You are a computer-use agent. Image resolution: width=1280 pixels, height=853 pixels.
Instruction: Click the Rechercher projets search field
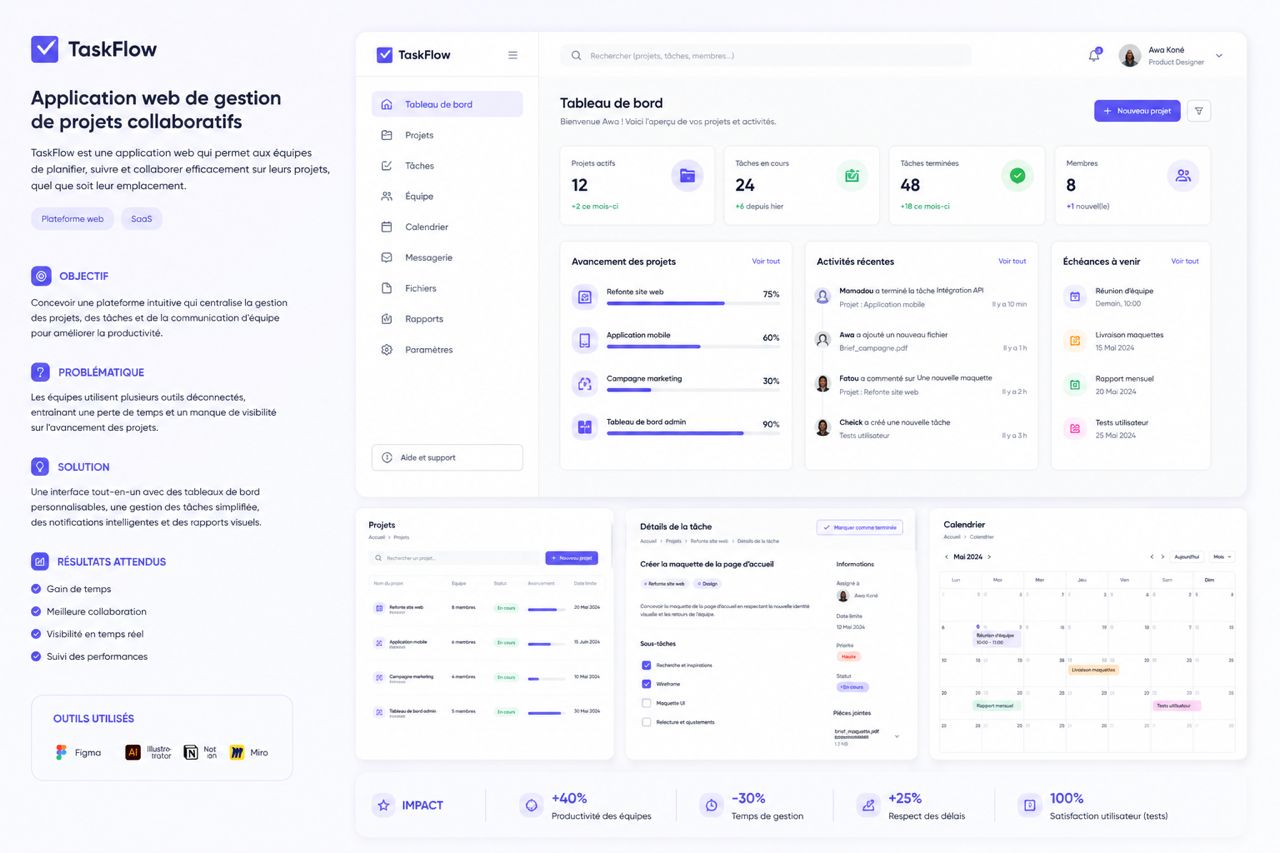(766, 56)
